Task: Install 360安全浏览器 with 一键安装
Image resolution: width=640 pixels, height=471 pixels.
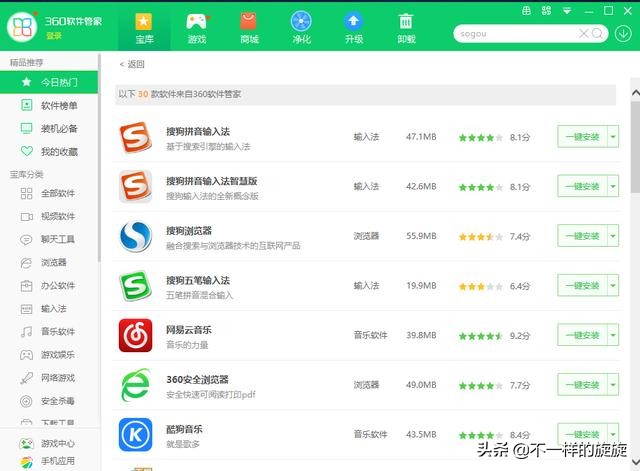Action: [x=582, y=385]
